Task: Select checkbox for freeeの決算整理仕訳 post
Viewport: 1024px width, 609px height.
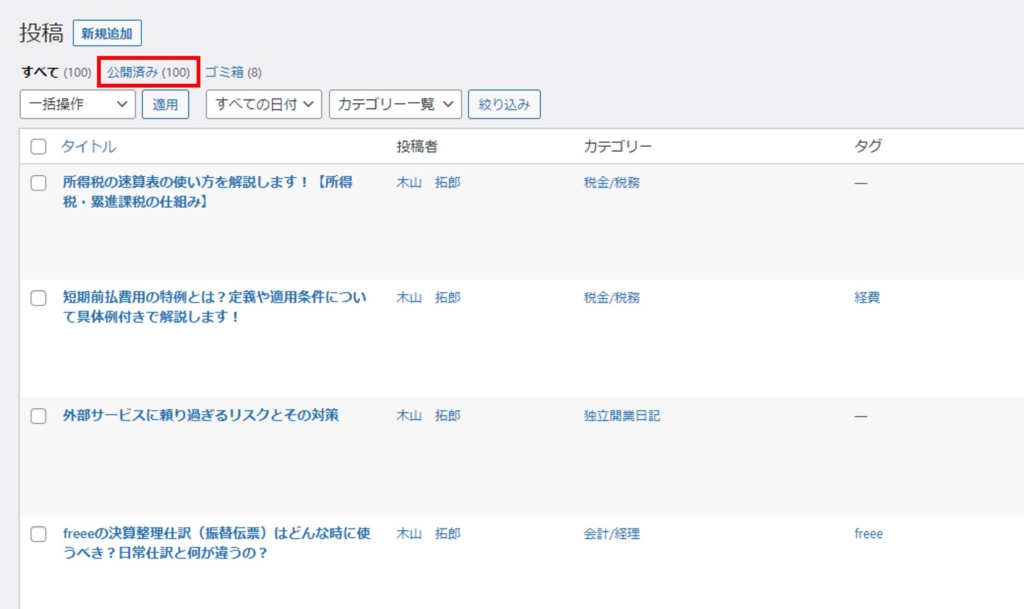Action: click(39, 534)
